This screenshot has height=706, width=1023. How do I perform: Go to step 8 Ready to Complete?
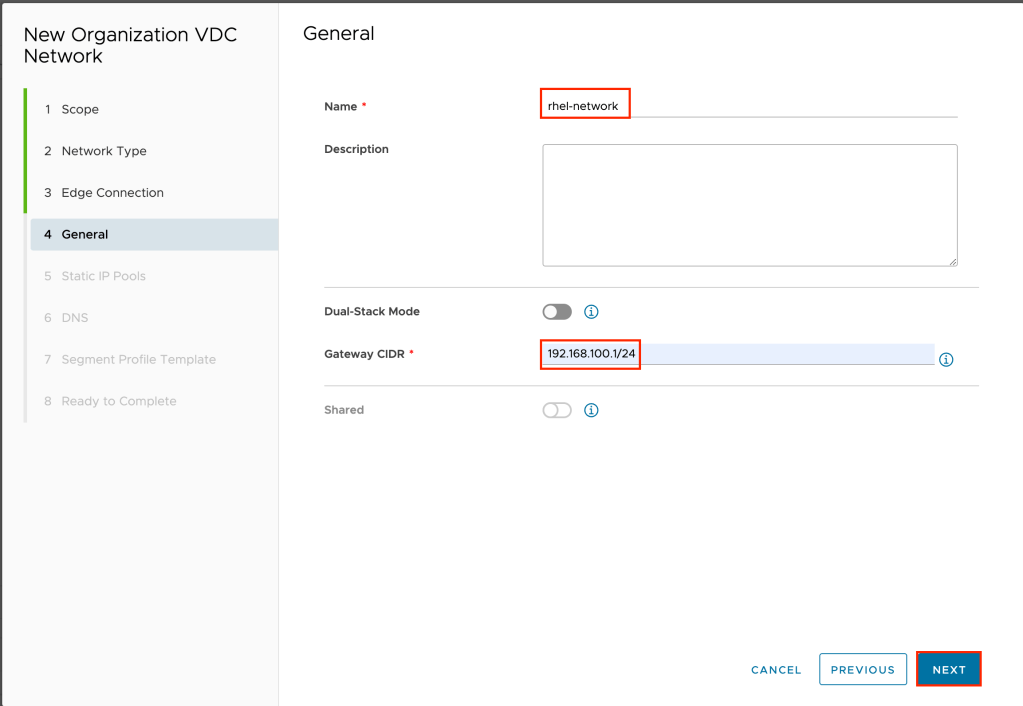(118, 401)
